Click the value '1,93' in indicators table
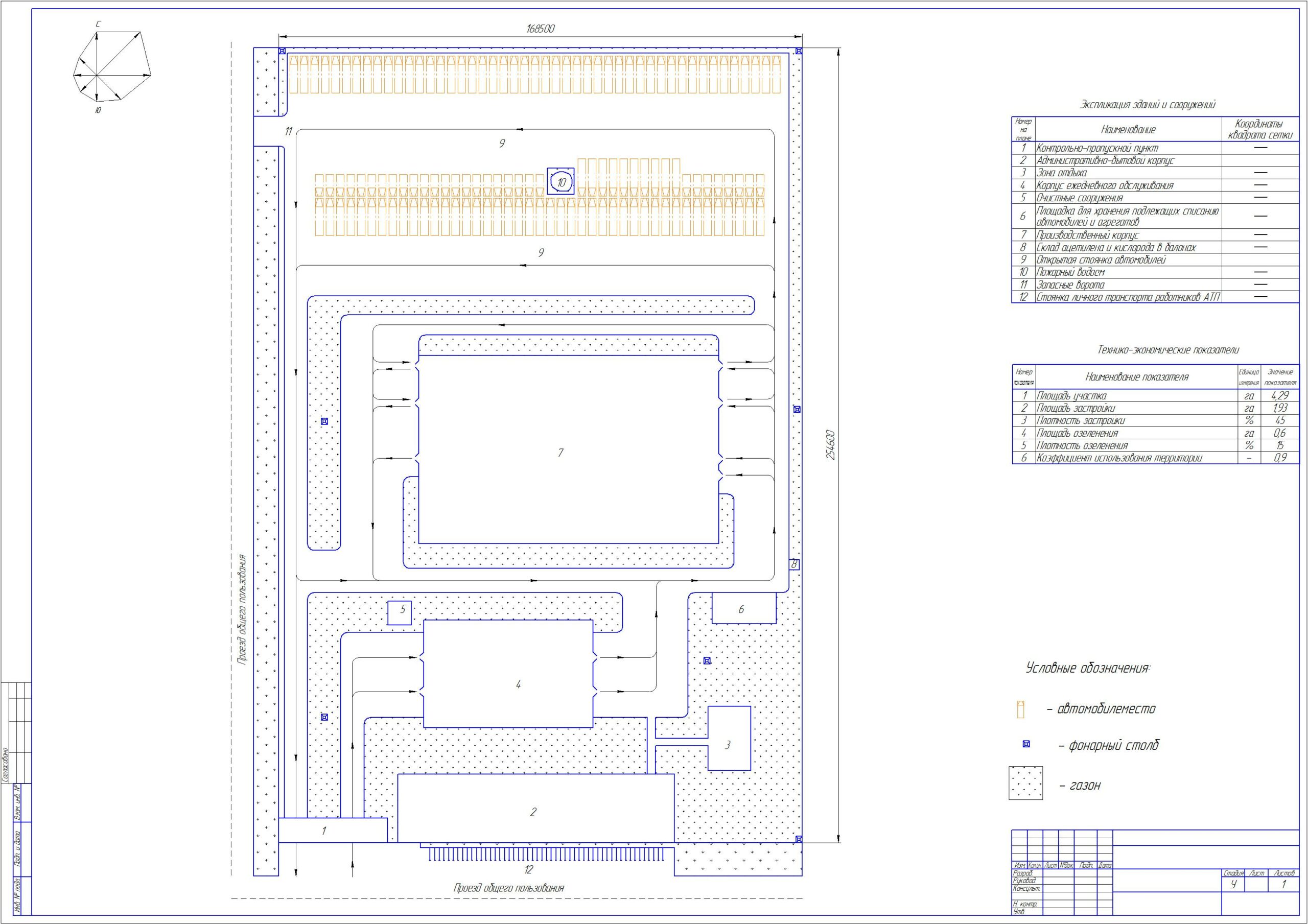 pyautogui.click(x=1280, y=408)
